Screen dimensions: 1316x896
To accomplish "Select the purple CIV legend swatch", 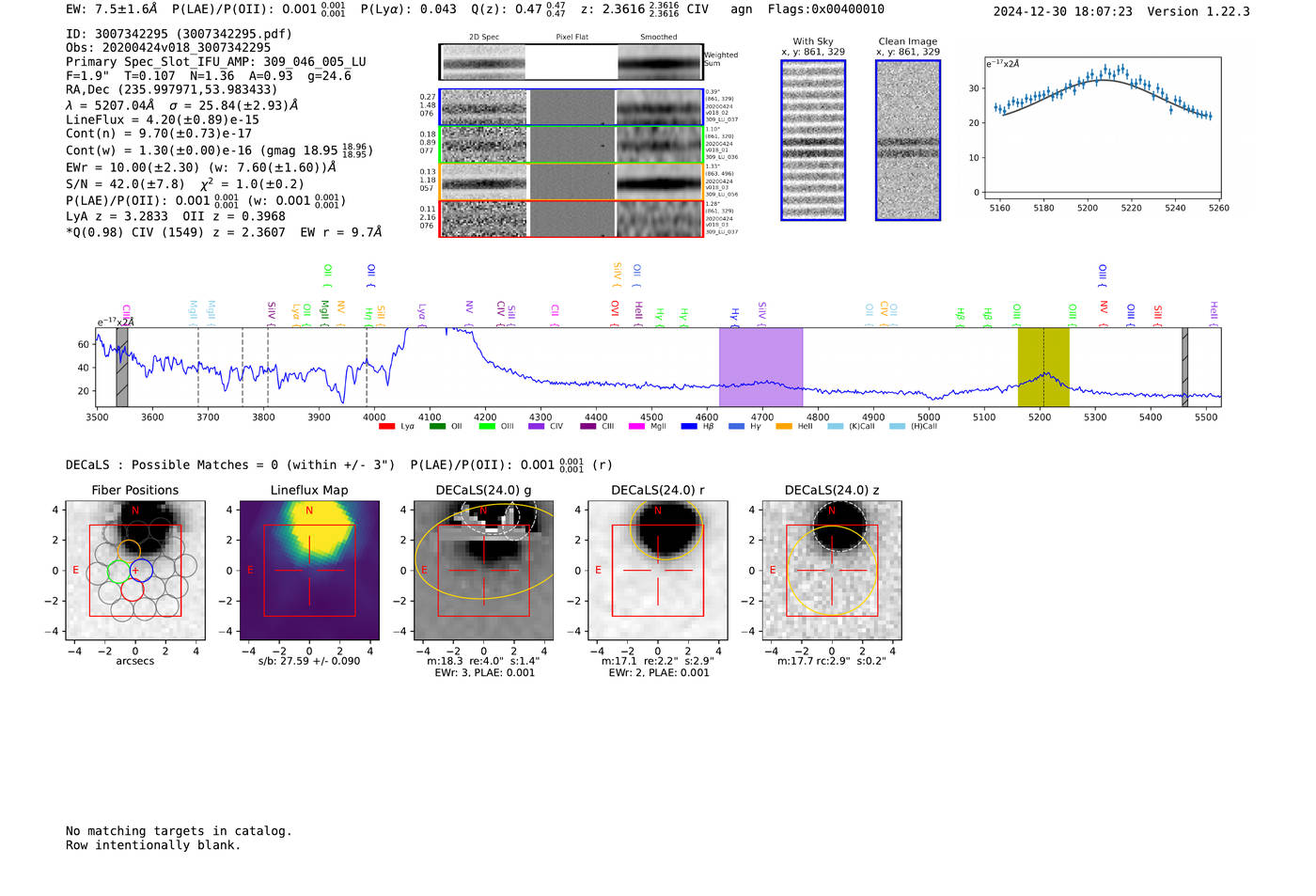I will 537,427.
